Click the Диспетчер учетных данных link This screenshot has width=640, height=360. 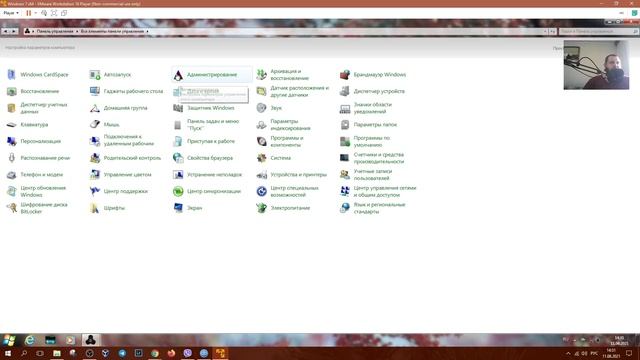coord(44,108)
